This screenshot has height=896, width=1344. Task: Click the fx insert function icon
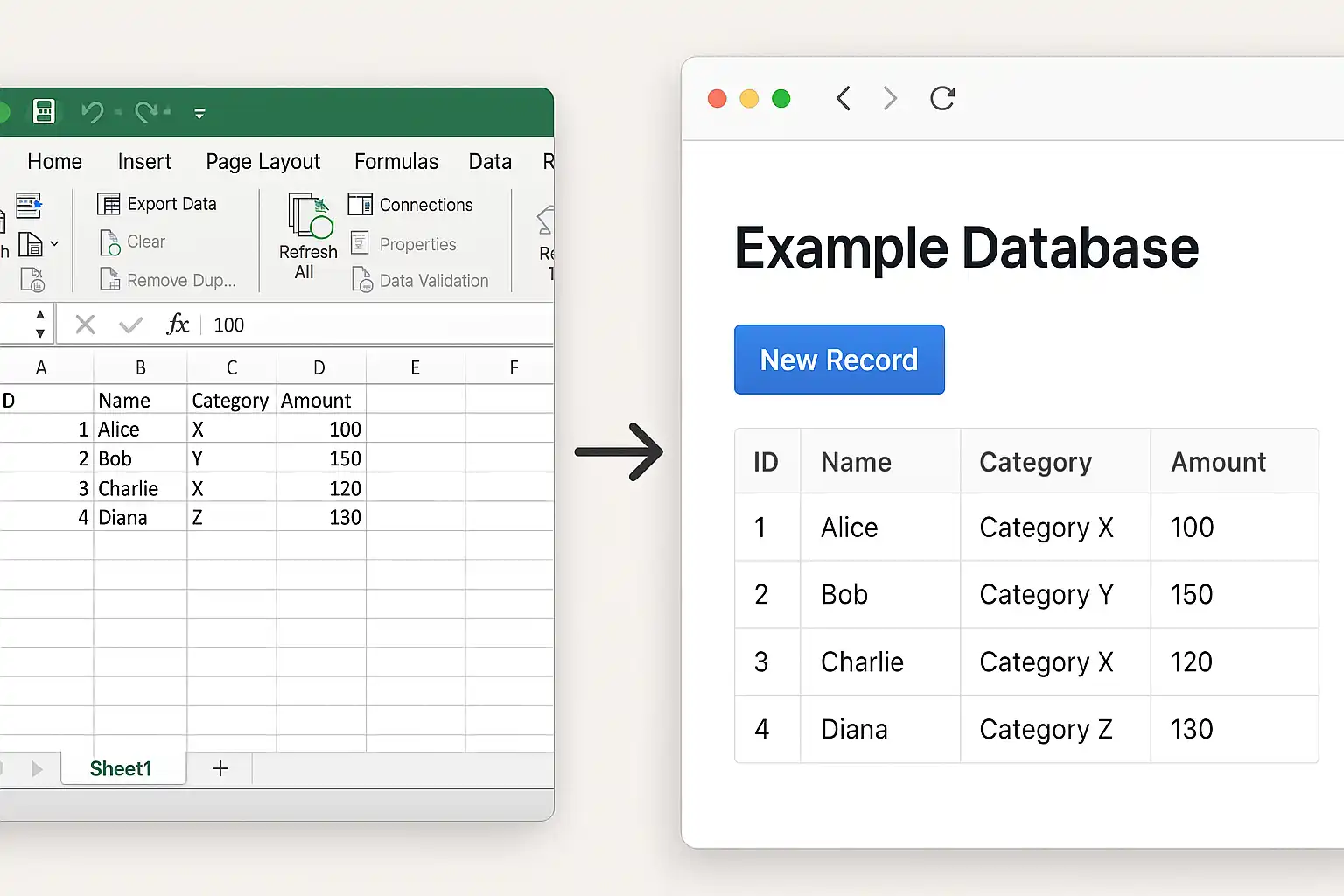[178, 325]
